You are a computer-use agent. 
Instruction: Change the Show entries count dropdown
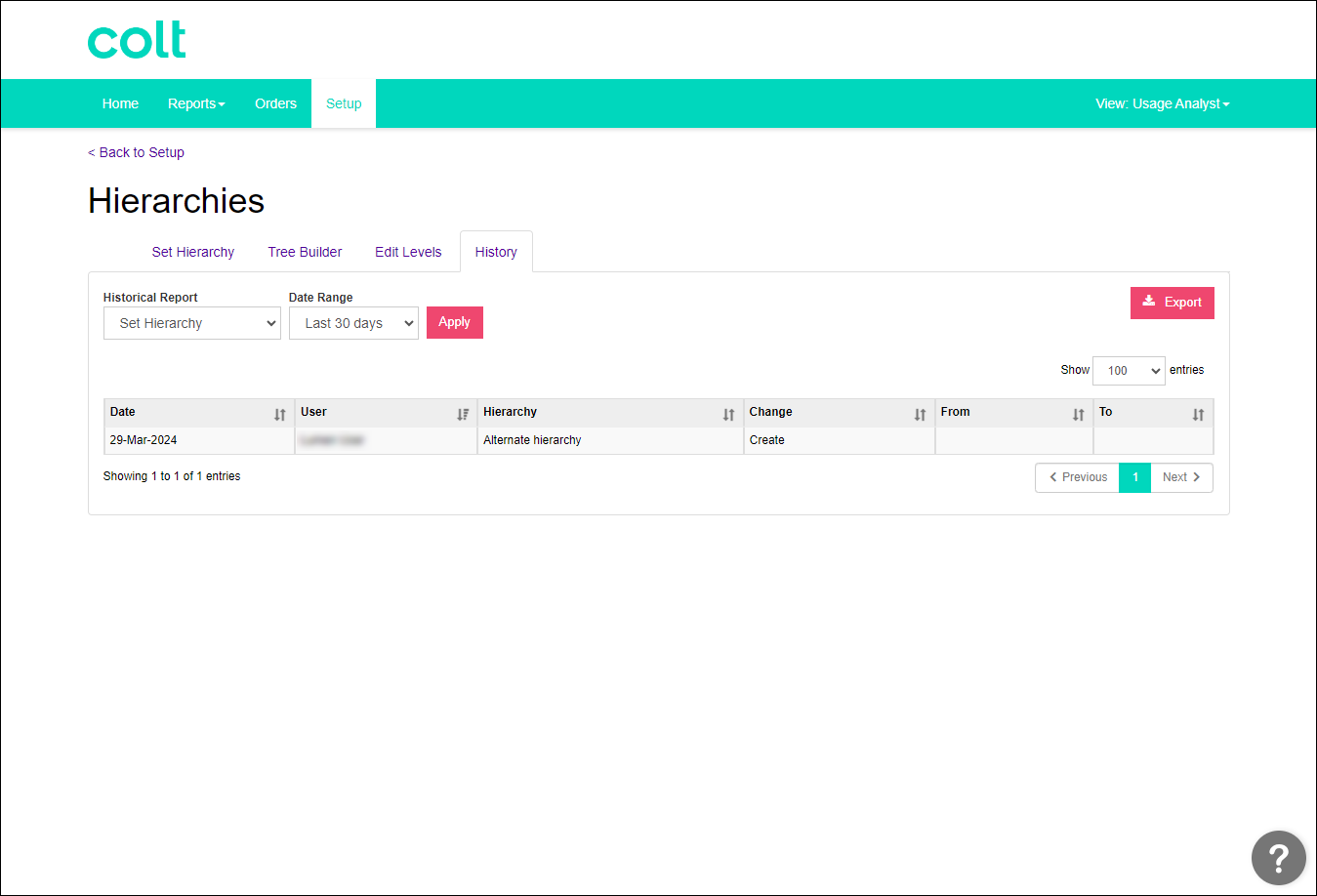point(1129,371)
